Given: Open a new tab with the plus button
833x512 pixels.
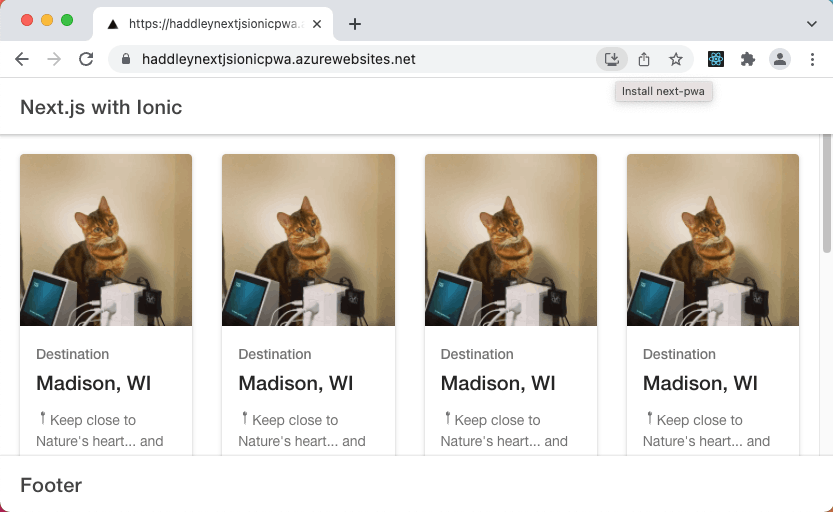Looking at the screenshot, I should [x=354, y=24].
